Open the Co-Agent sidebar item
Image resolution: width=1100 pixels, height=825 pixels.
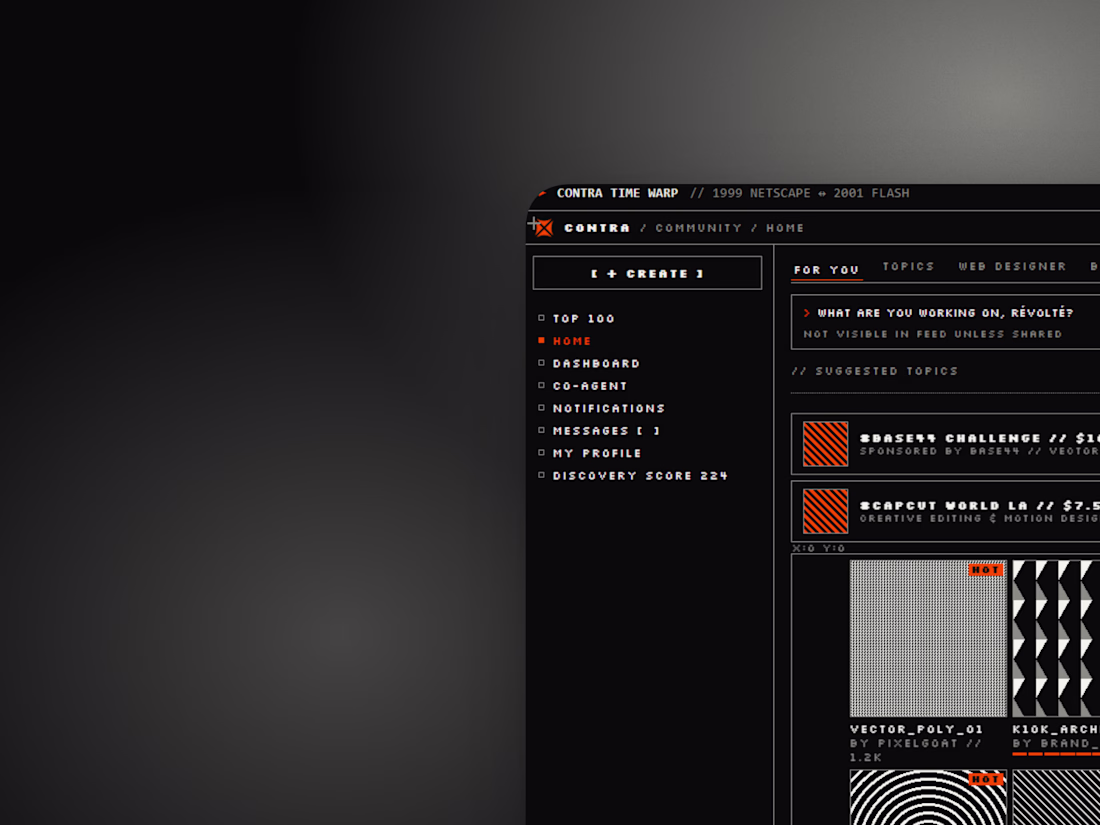[x=589, y=386]
